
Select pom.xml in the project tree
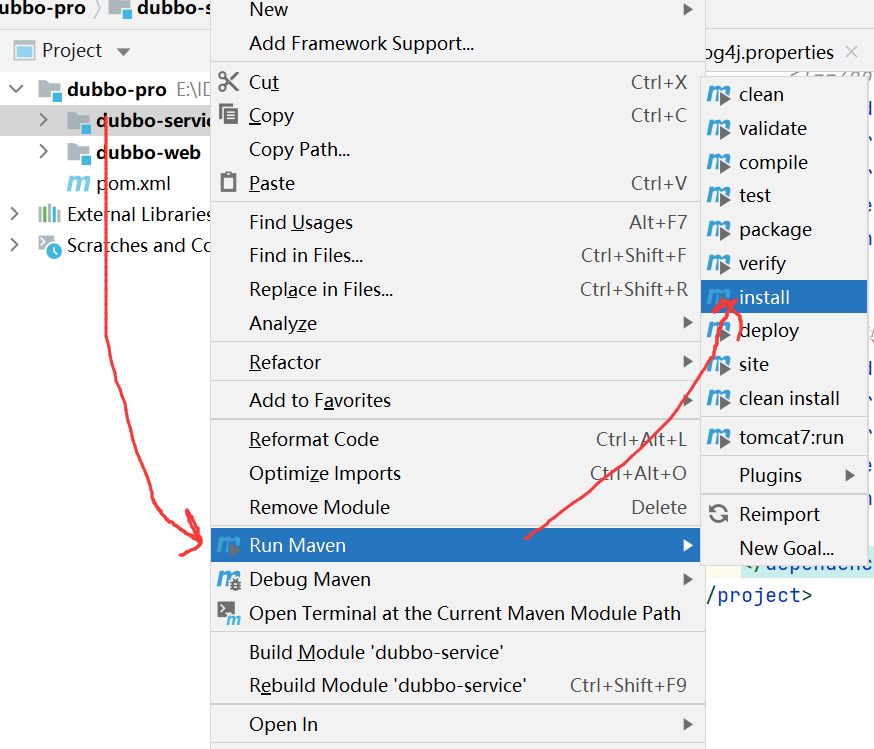coord(133,183)
